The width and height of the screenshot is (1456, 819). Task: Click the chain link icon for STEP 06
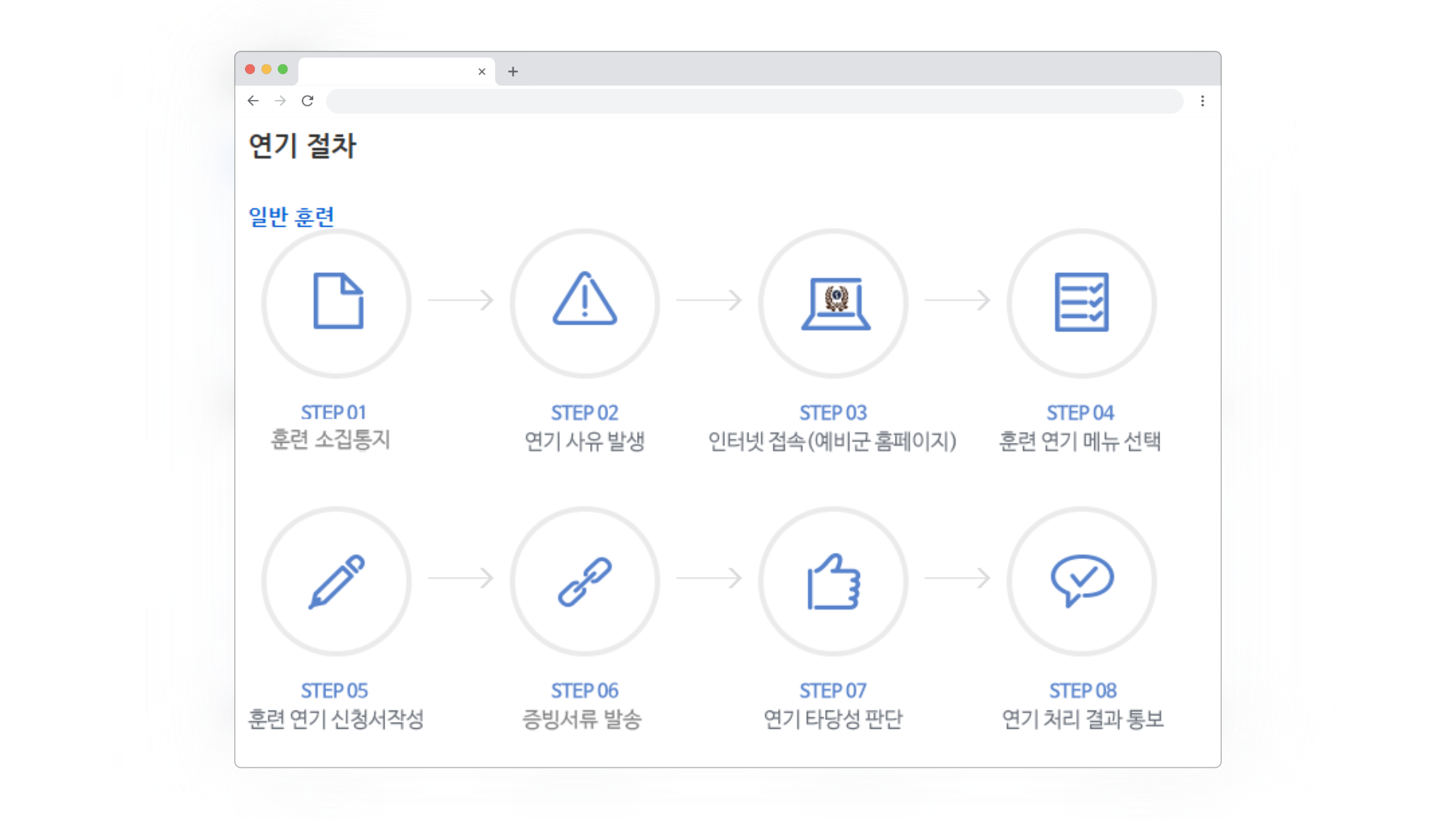pos(585,582)
